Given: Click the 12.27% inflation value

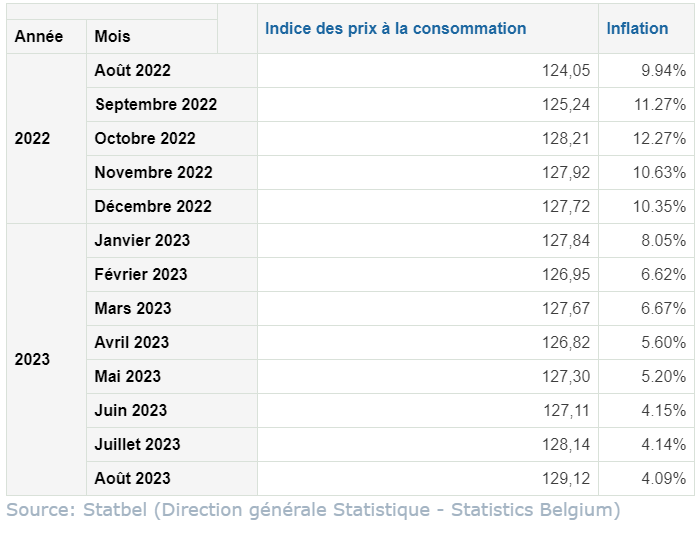Looking at the screenshot, I should [x=659, y=138].
